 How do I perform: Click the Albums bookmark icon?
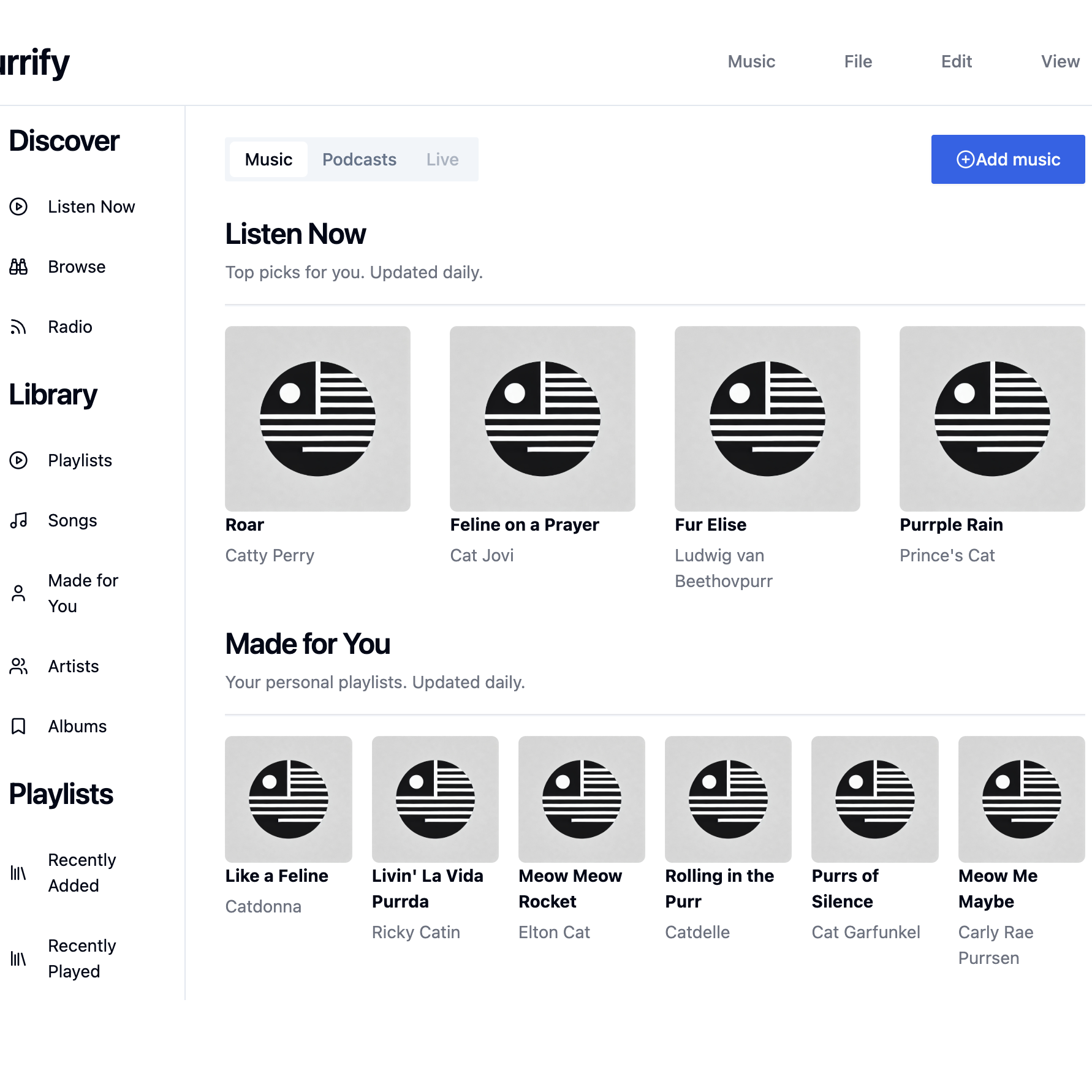(x=18, y=726)
